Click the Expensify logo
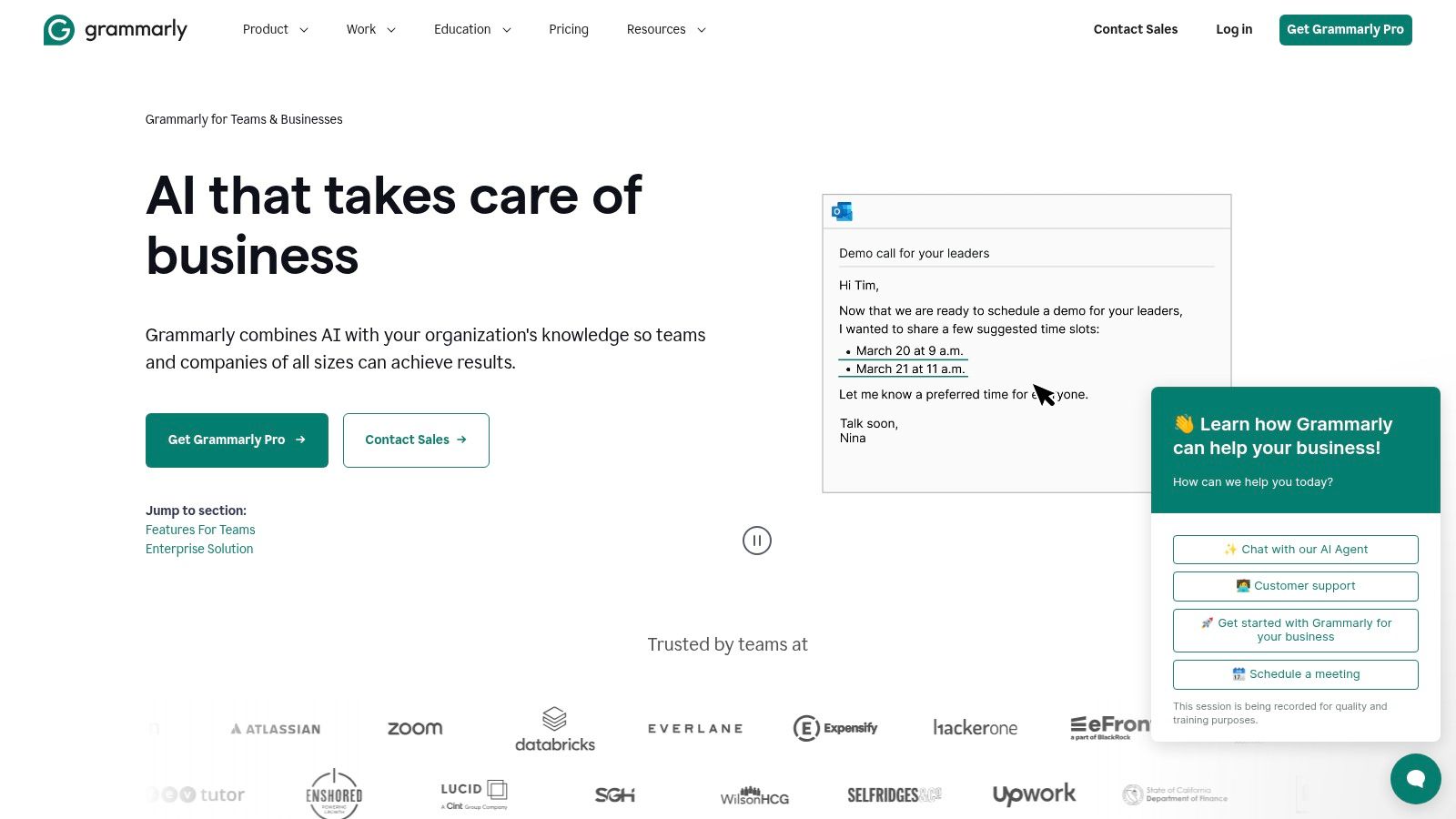Image resolution: width=1456 pixels, height=819 pixels. 835,728
